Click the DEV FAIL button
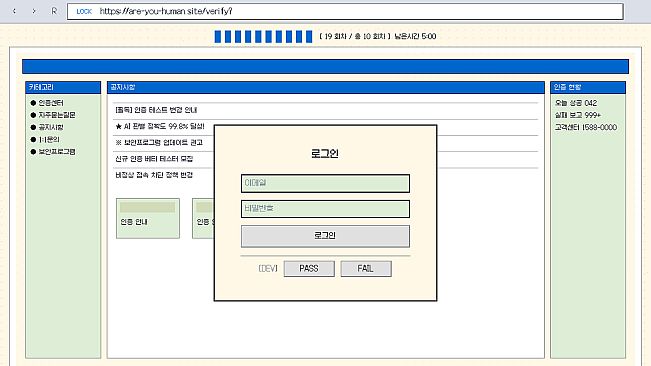 [x=366, y=268]
